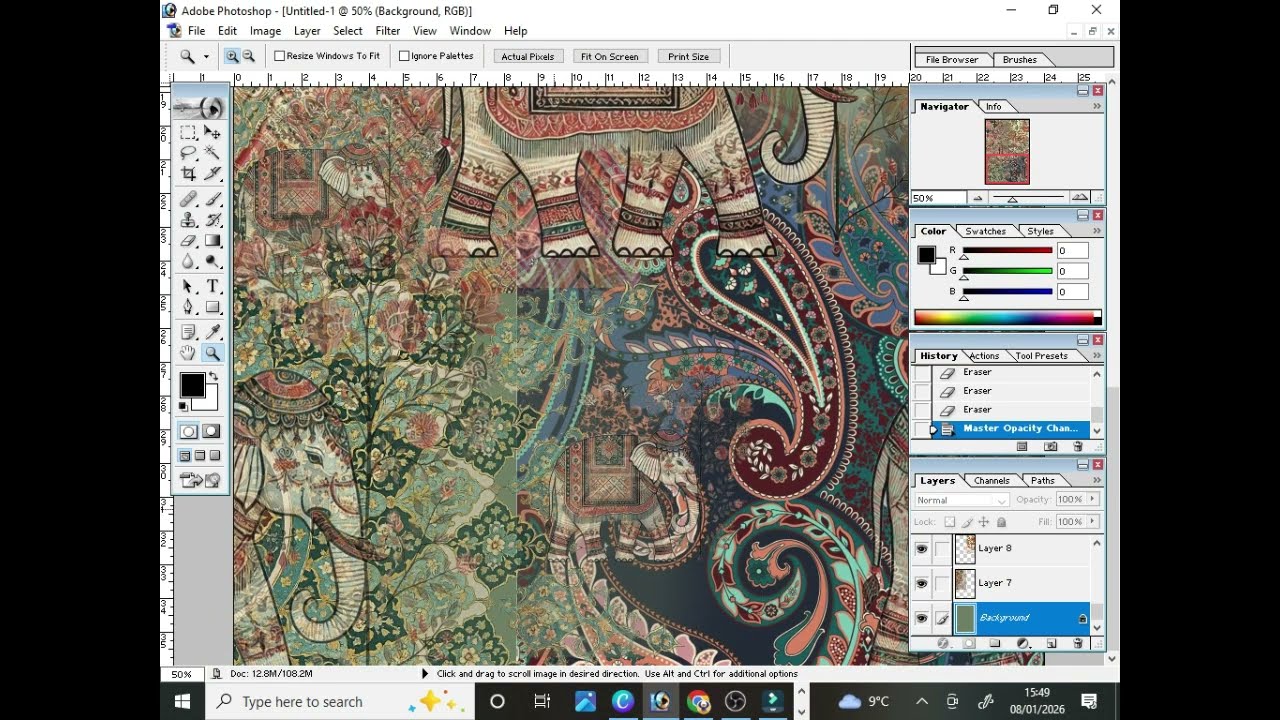Viewport: 1280px width, 720px height.
Task: Select the Path Selection arrow tool
Action: point(188,287)
